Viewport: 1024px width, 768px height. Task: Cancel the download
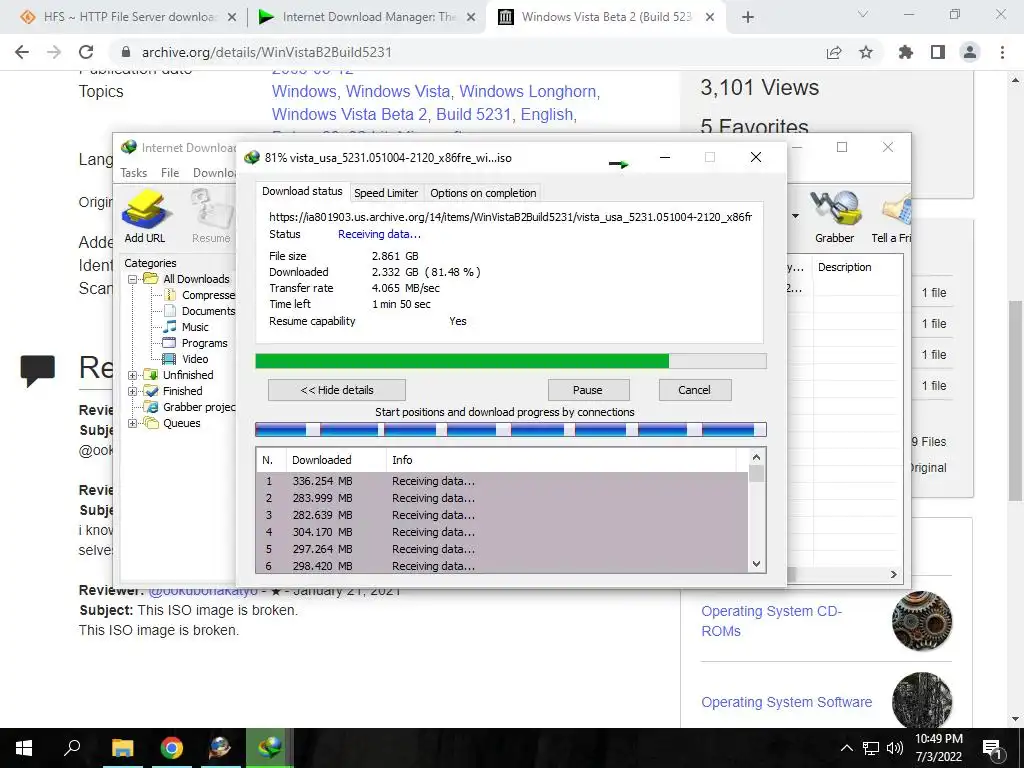(694, 390)
